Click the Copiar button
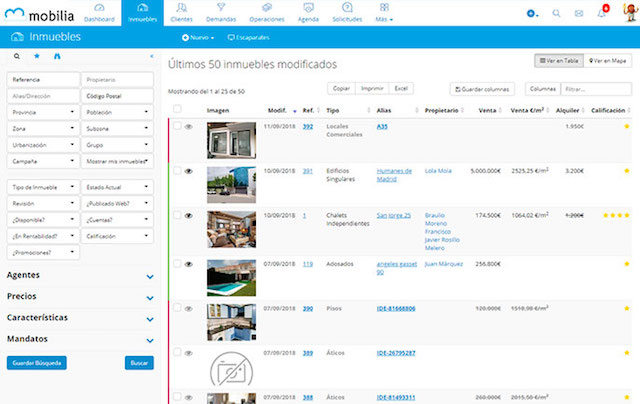The width and height of the screenshot is (640, 404). [341, 89]
